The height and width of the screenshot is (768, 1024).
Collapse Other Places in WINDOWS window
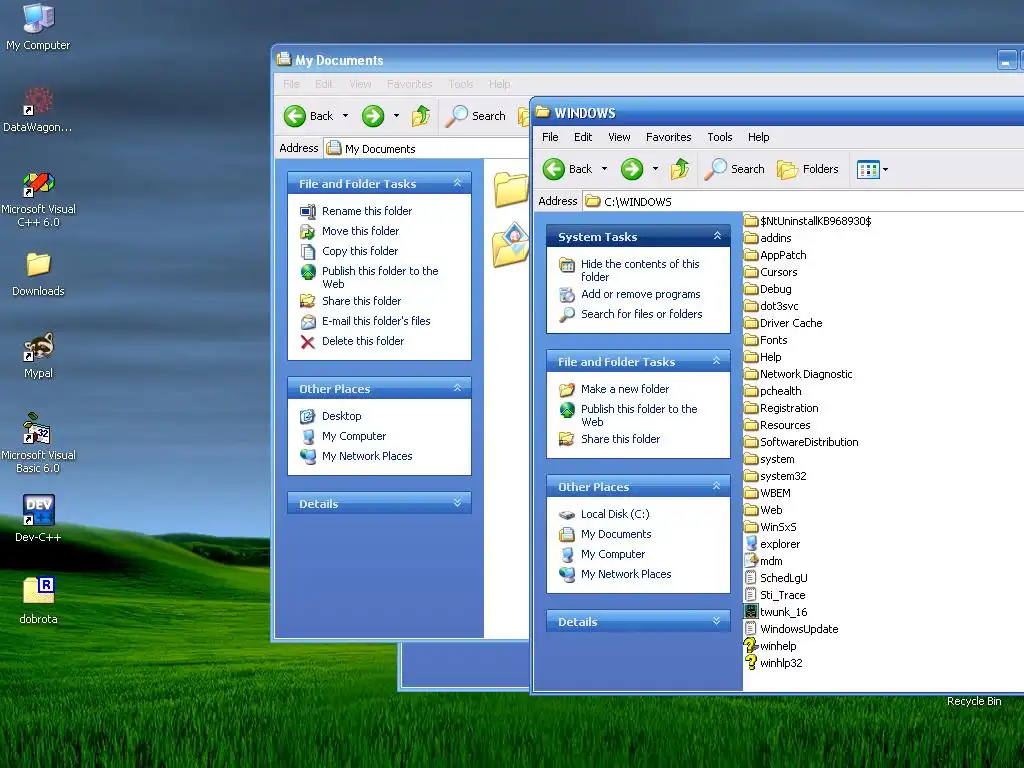click(x=716, y=486)
